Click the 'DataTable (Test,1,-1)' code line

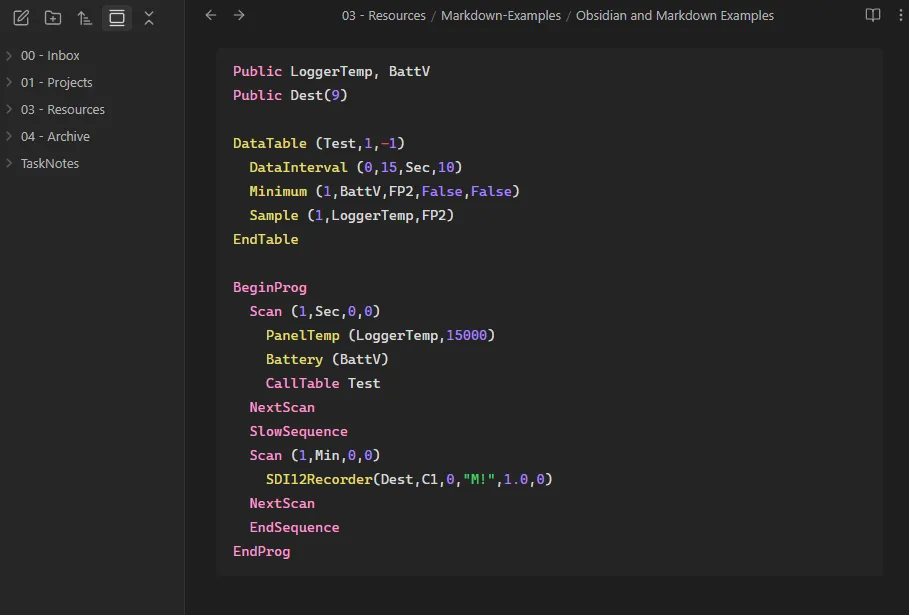319,143
